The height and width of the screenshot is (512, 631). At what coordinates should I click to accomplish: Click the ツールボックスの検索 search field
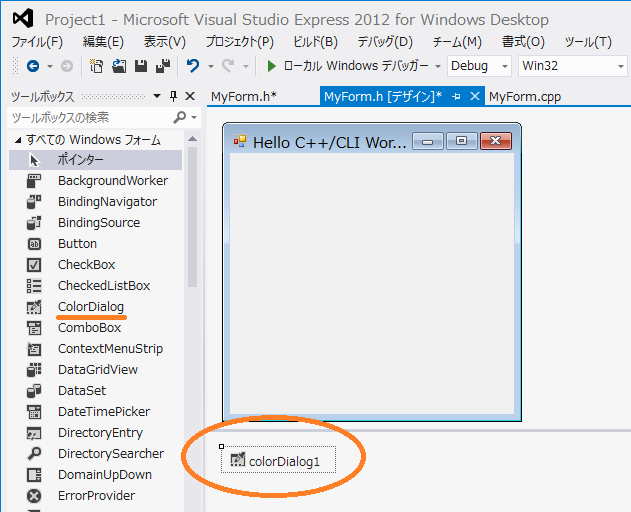(x=91, y=118)
